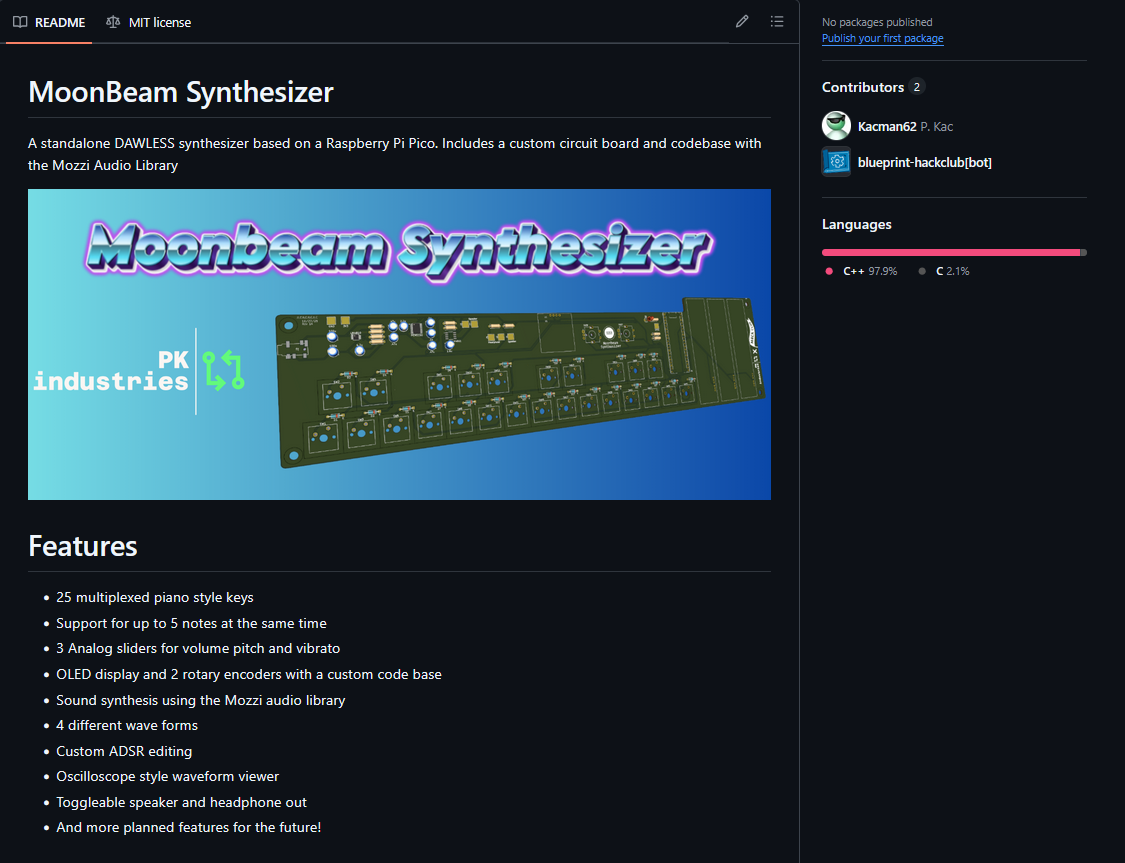Click 'Publish your first package' link
Viewport: 1125px width, 863px height.
882,39
